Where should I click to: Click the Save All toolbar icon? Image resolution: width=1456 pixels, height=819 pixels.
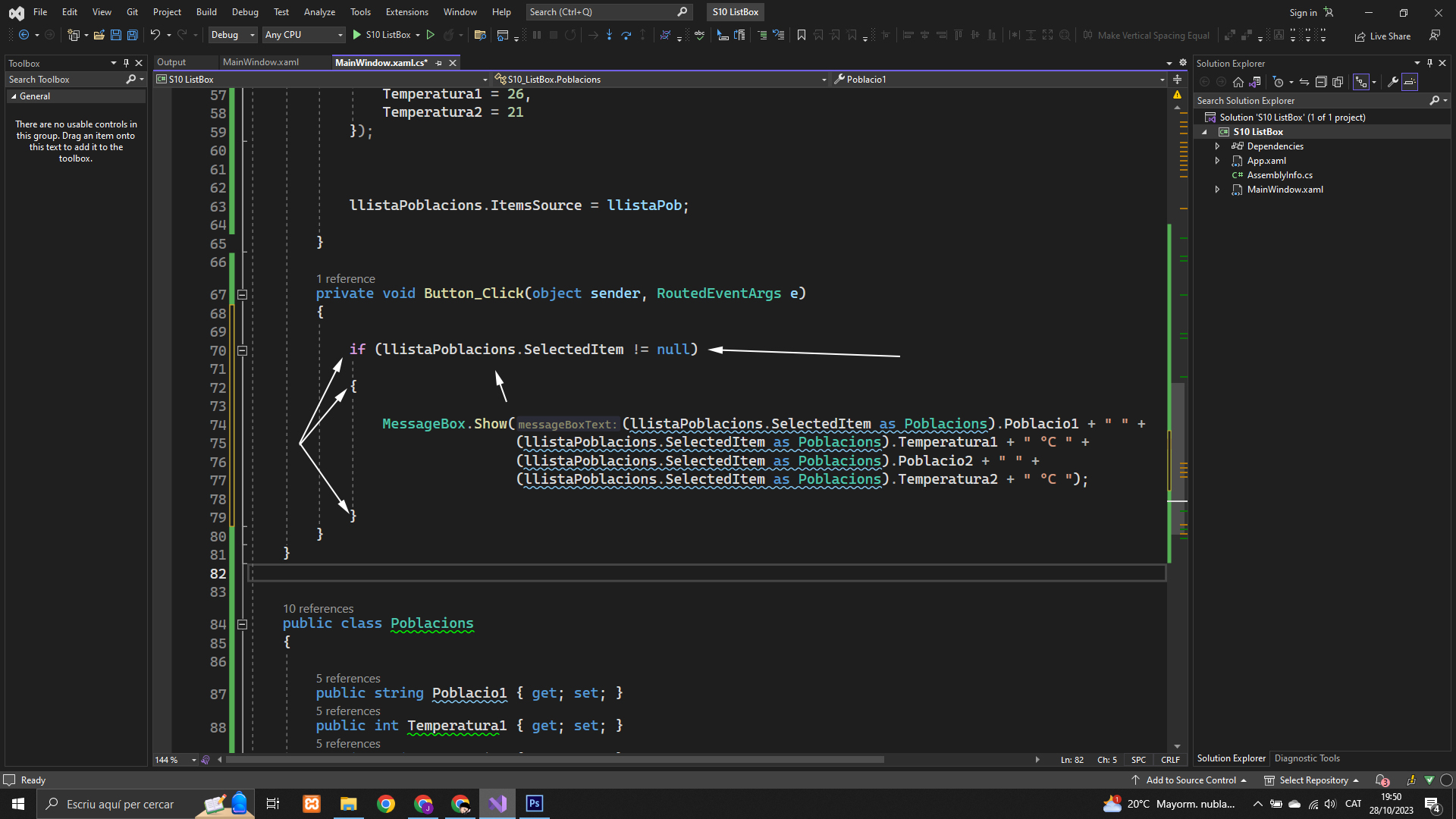tap(132, 35)
